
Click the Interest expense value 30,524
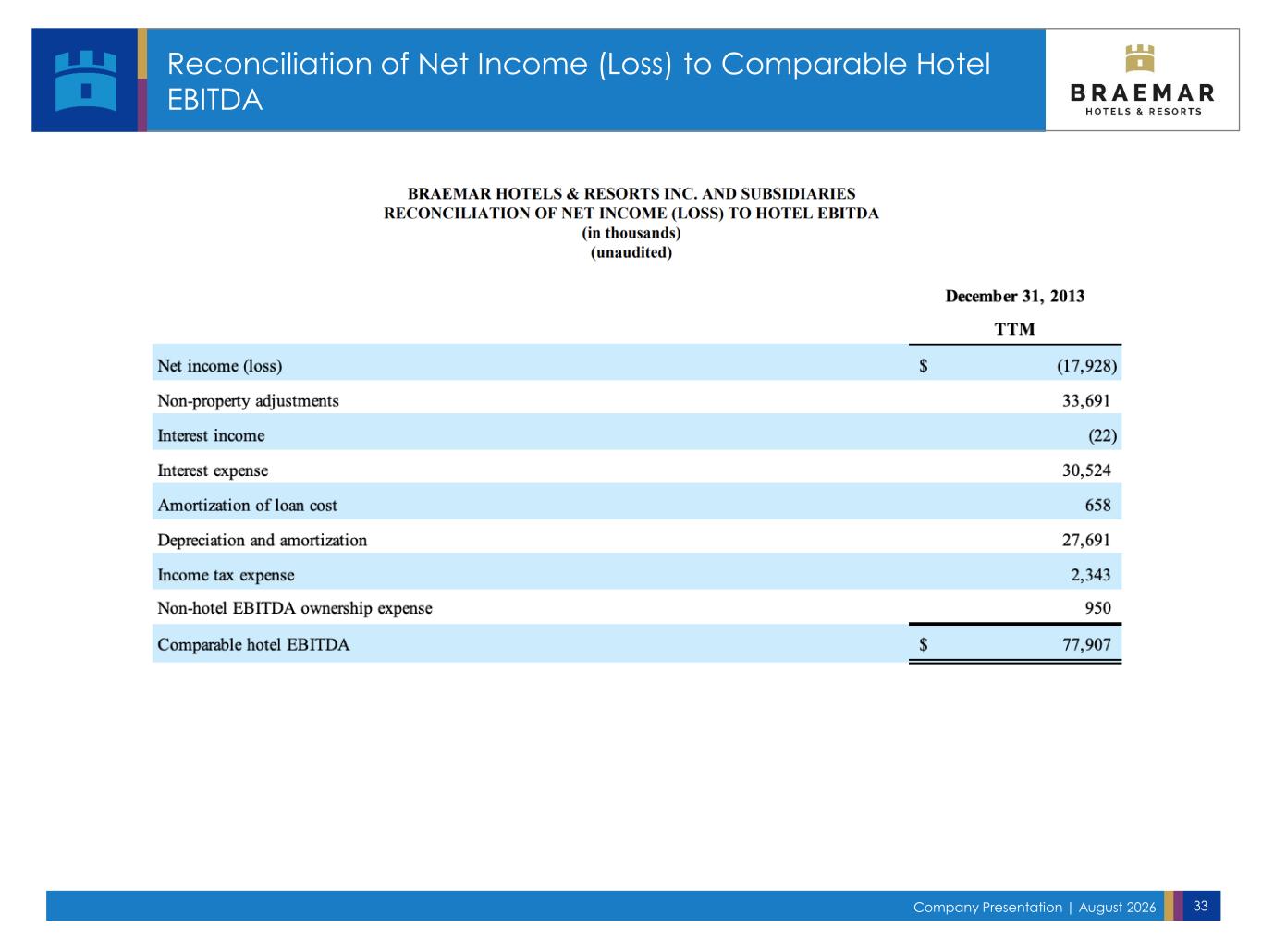1086,470
